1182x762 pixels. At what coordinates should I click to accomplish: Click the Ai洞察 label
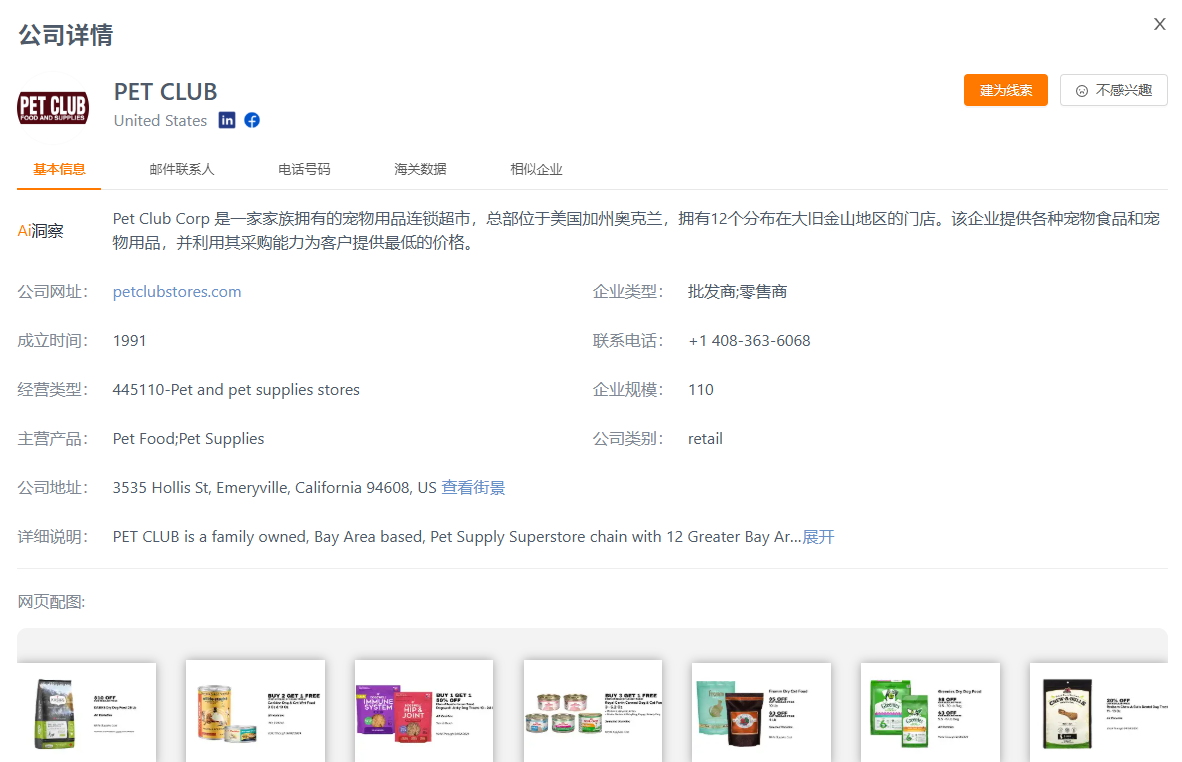[x=41, y=231]
